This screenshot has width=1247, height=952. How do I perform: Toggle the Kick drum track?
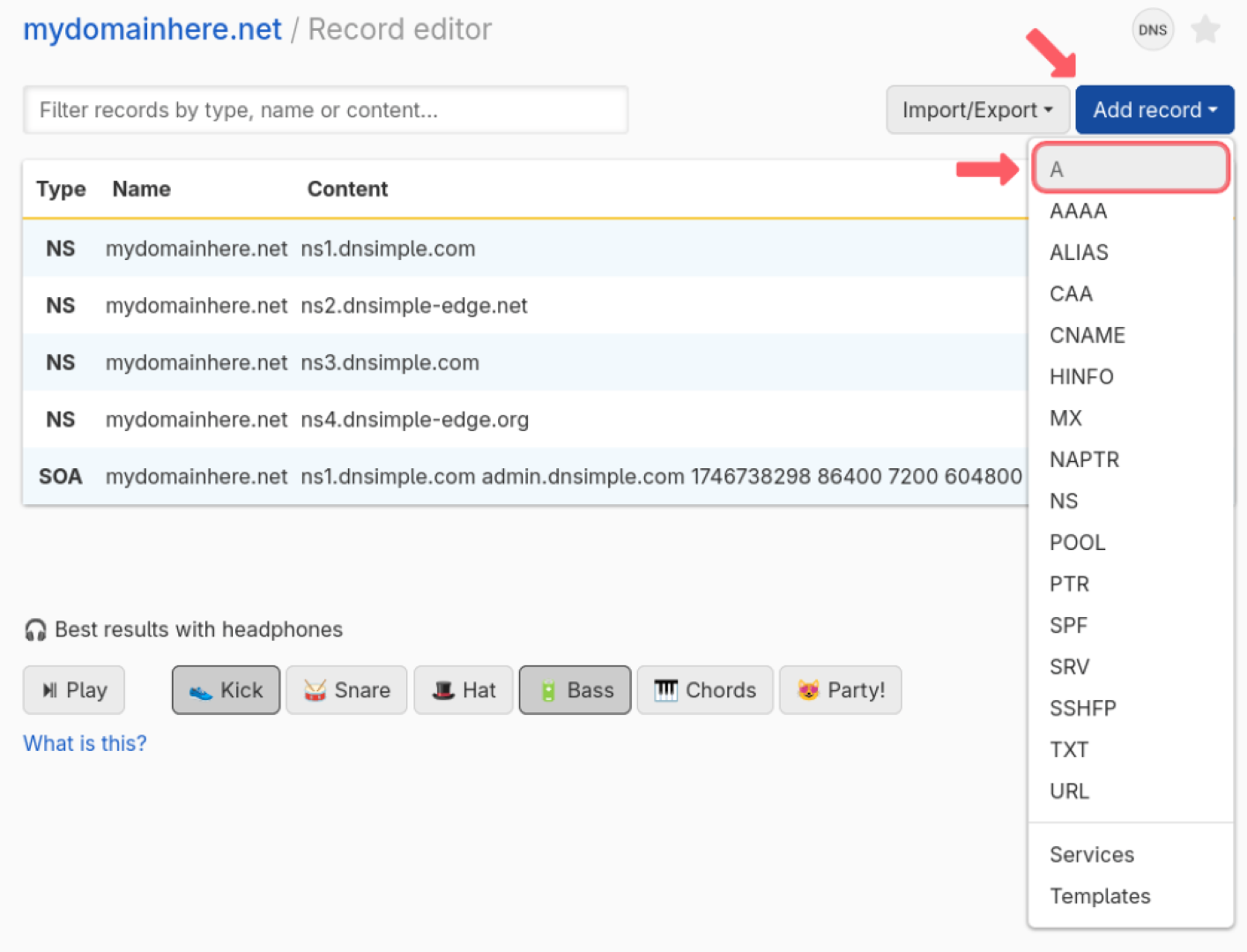(226, 690)
